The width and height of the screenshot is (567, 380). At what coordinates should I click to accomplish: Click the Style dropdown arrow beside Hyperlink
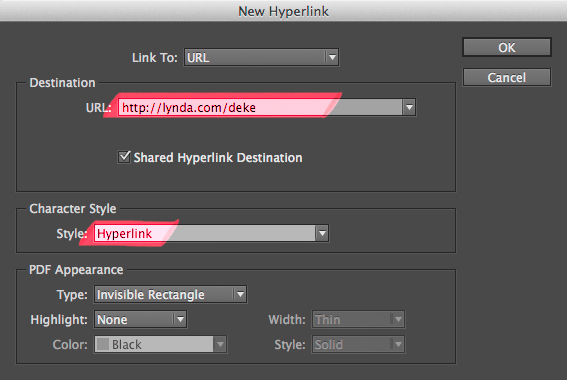click(322, 233)
